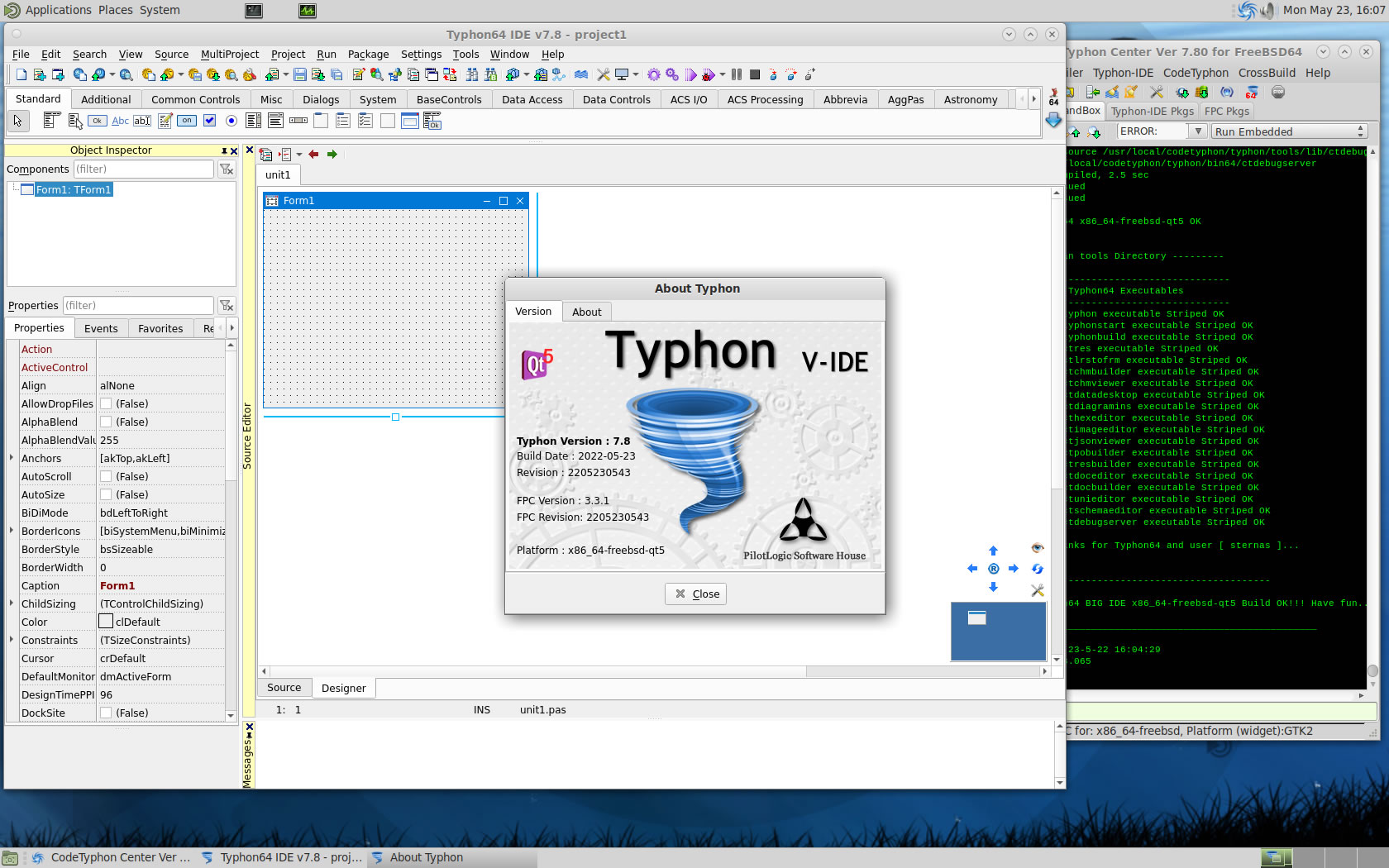Enable the AllowDropFiles checkbox
This screenshot has height=868, width=1389.
coord(106,404)
